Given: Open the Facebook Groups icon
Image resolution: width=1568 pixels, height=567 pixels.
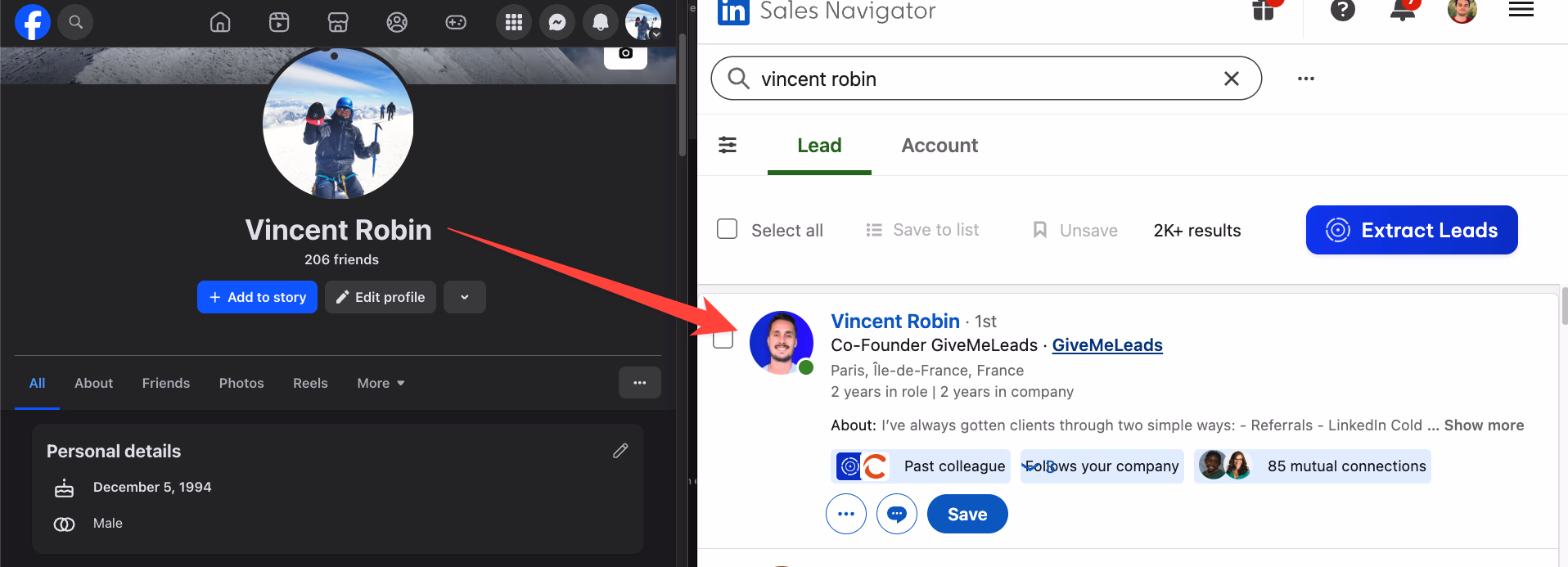Looking at the screenshot, I should click(397, 22).
